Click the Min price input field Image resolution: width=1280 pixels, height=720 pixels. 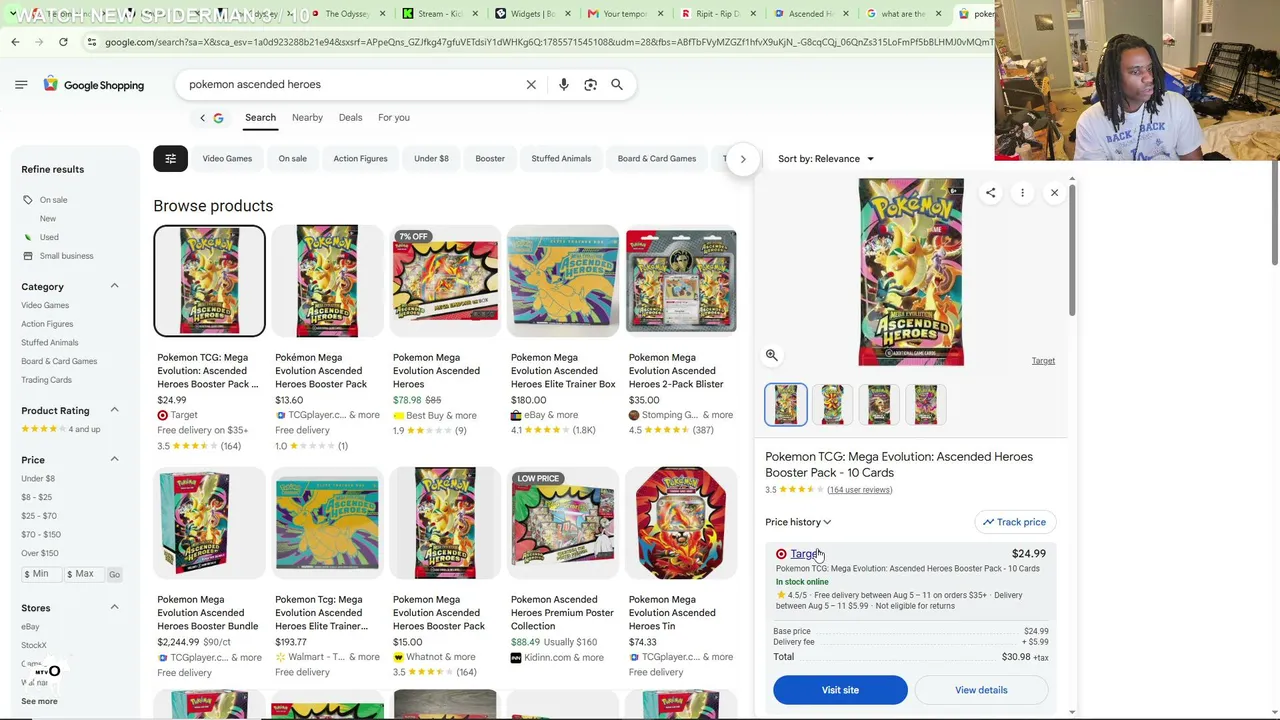coord(41,575)
